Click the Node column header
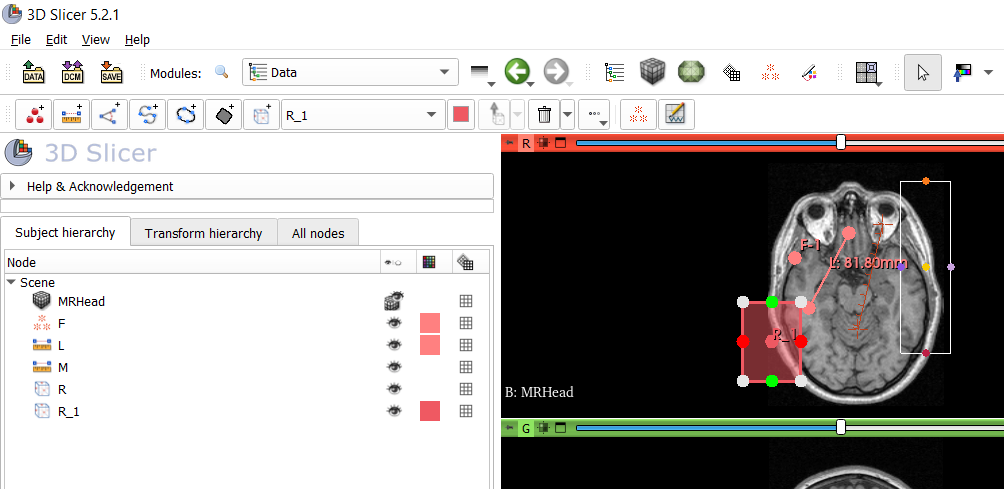1004x489 pixels. click(192, 262)
